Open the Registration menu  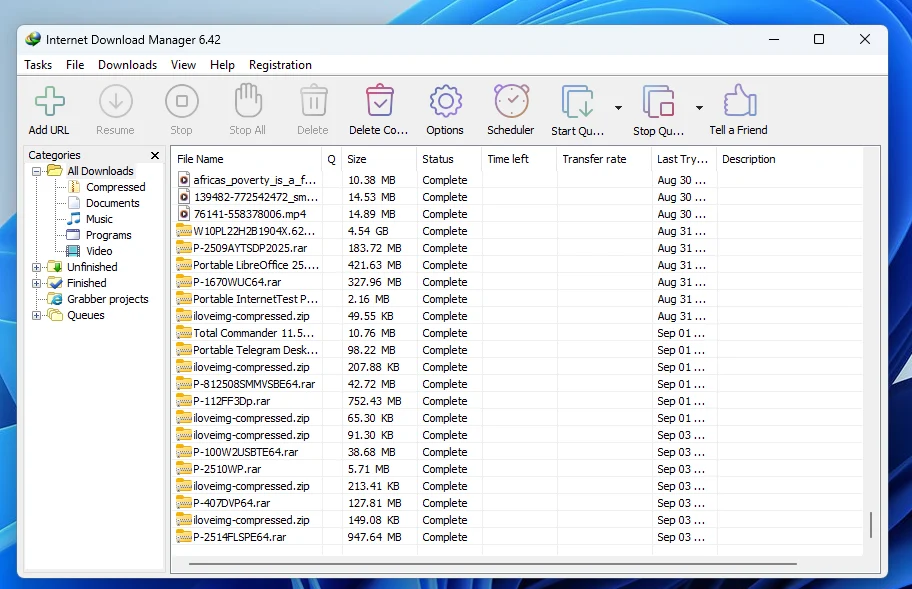pos(280,65)
